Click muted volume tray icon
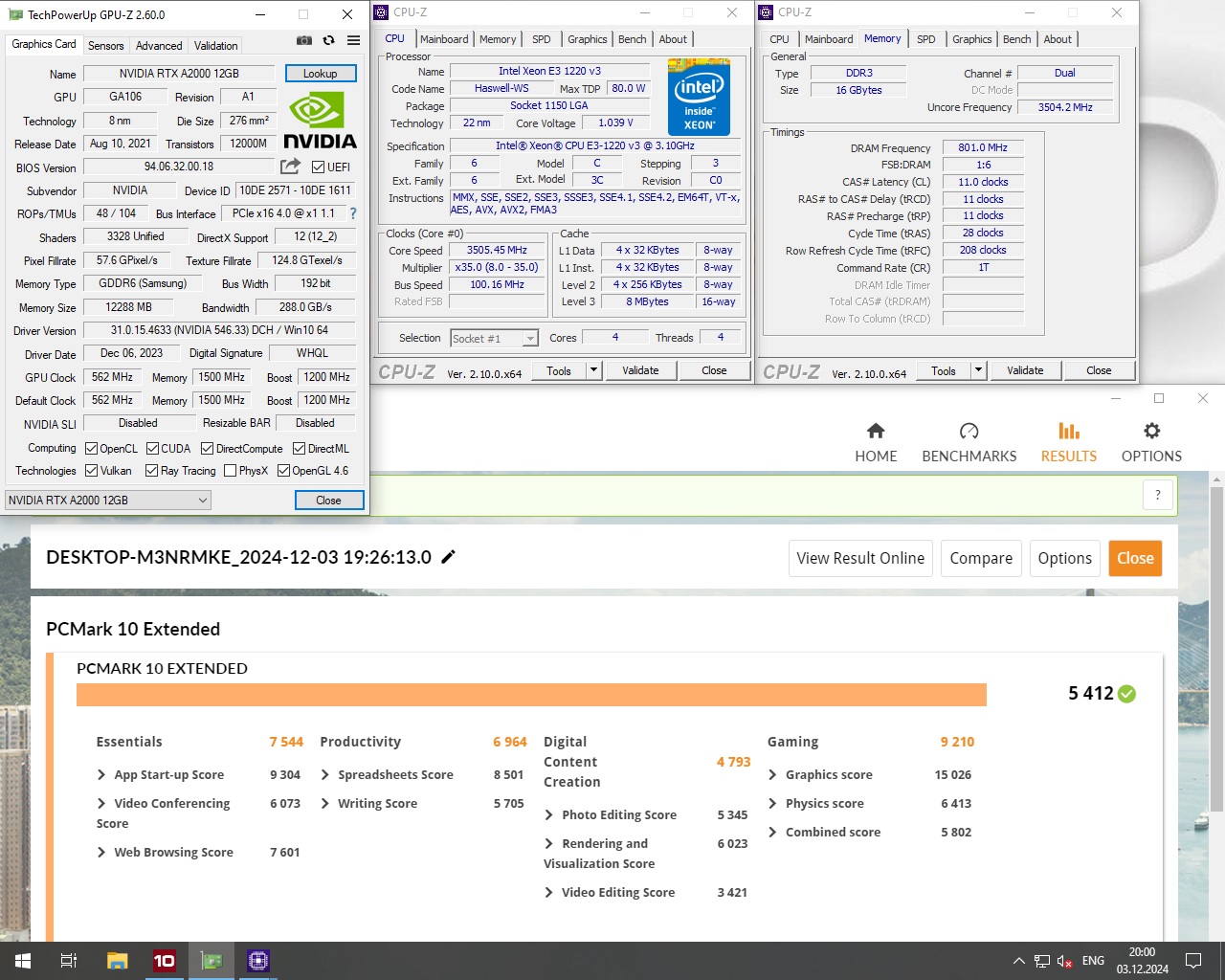The height and width of the screenshot is (980, 1225). tap(1065, 961)
